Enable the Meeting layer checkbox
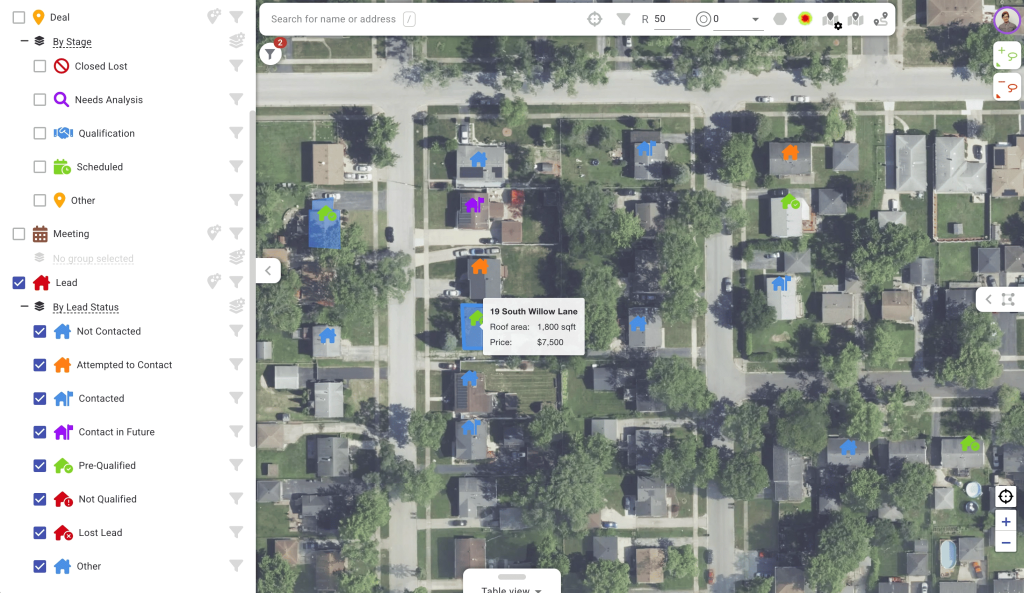Image resolution: width=1024 pixels, height=593 pixels. [18, 234]
